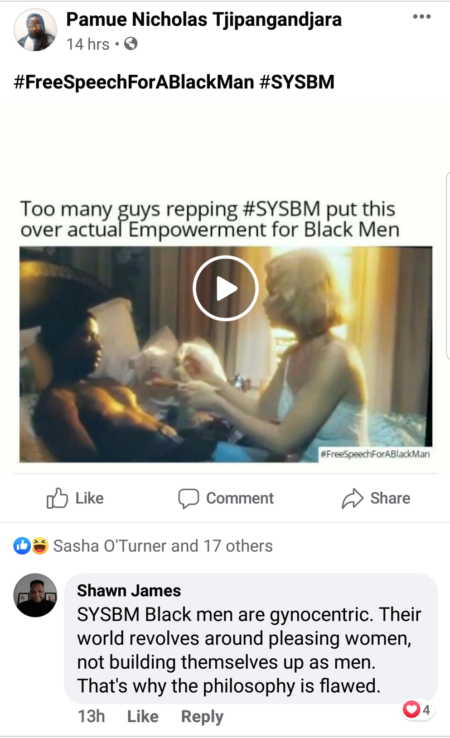Click the speech bubble Comment icon
450x738 pixels.
(x=188, y=498)
